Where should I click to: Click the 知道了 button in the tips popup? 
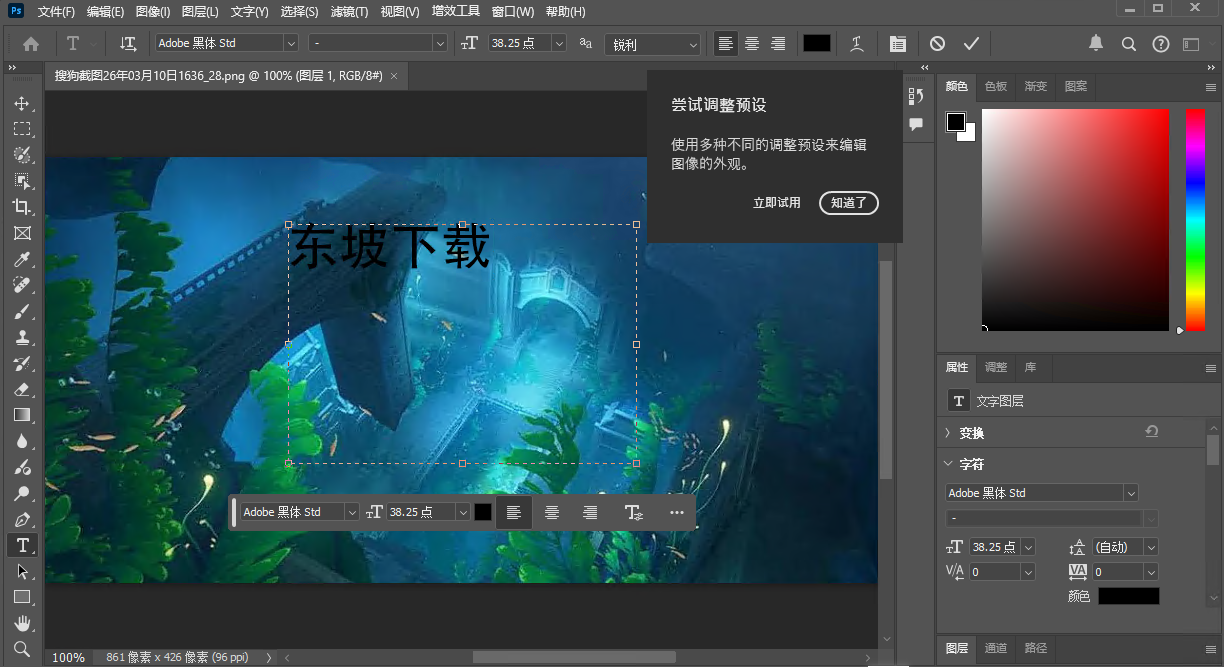click(x=848, y=203)
